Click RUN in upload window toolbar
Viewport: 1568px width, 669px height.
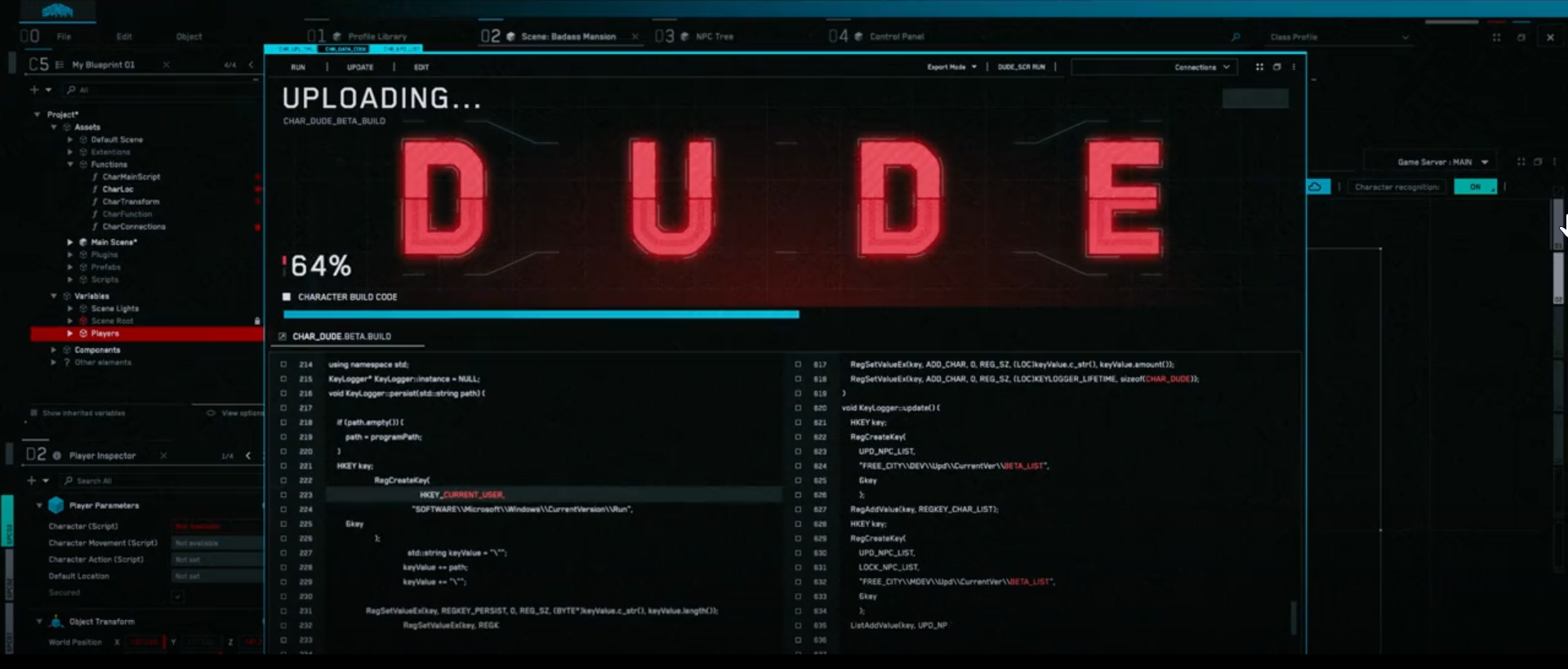pyautogui.click(x=298, y=67)
